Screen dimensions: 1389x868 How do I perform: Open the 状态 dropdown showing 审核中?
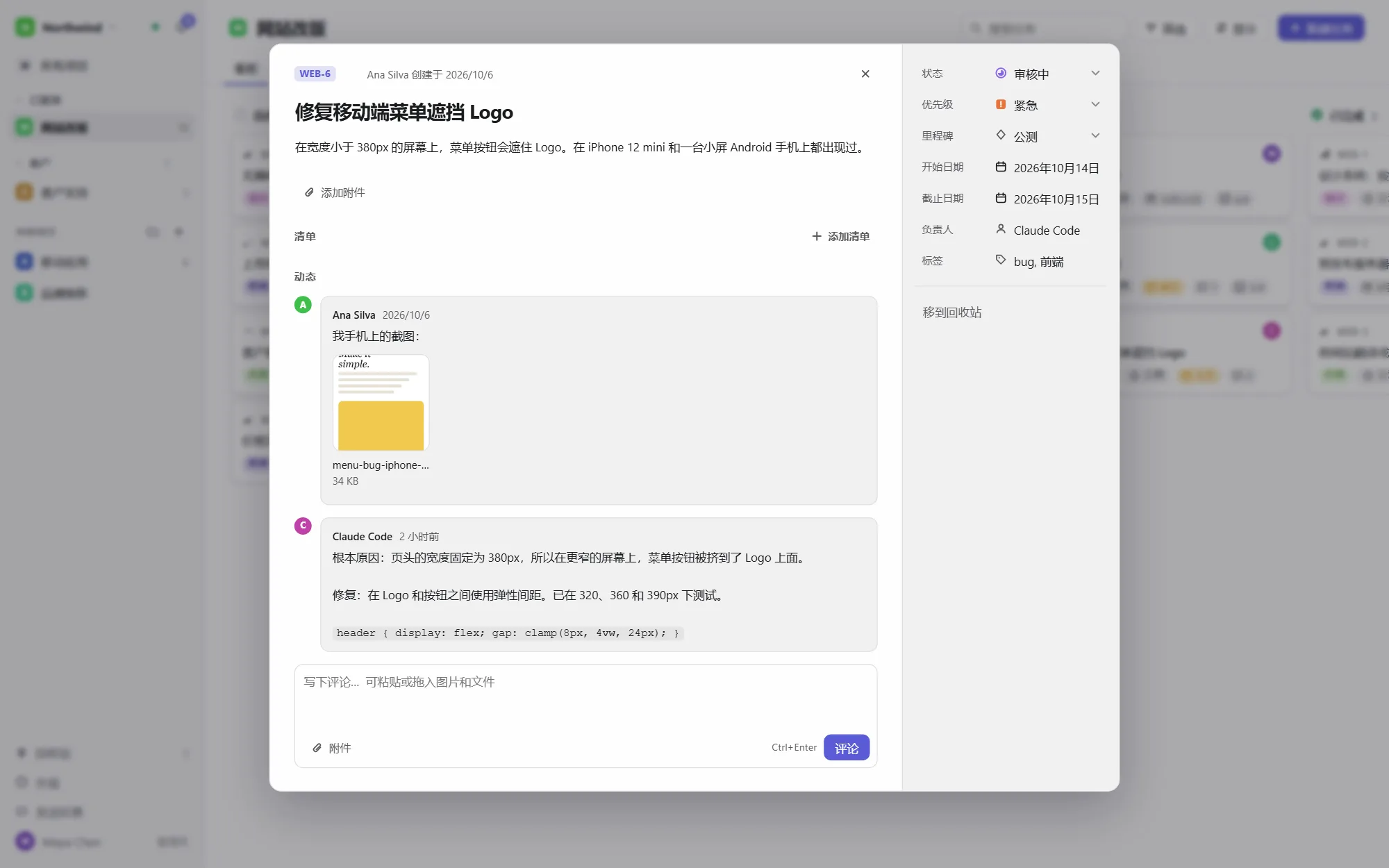(1047, 74)
